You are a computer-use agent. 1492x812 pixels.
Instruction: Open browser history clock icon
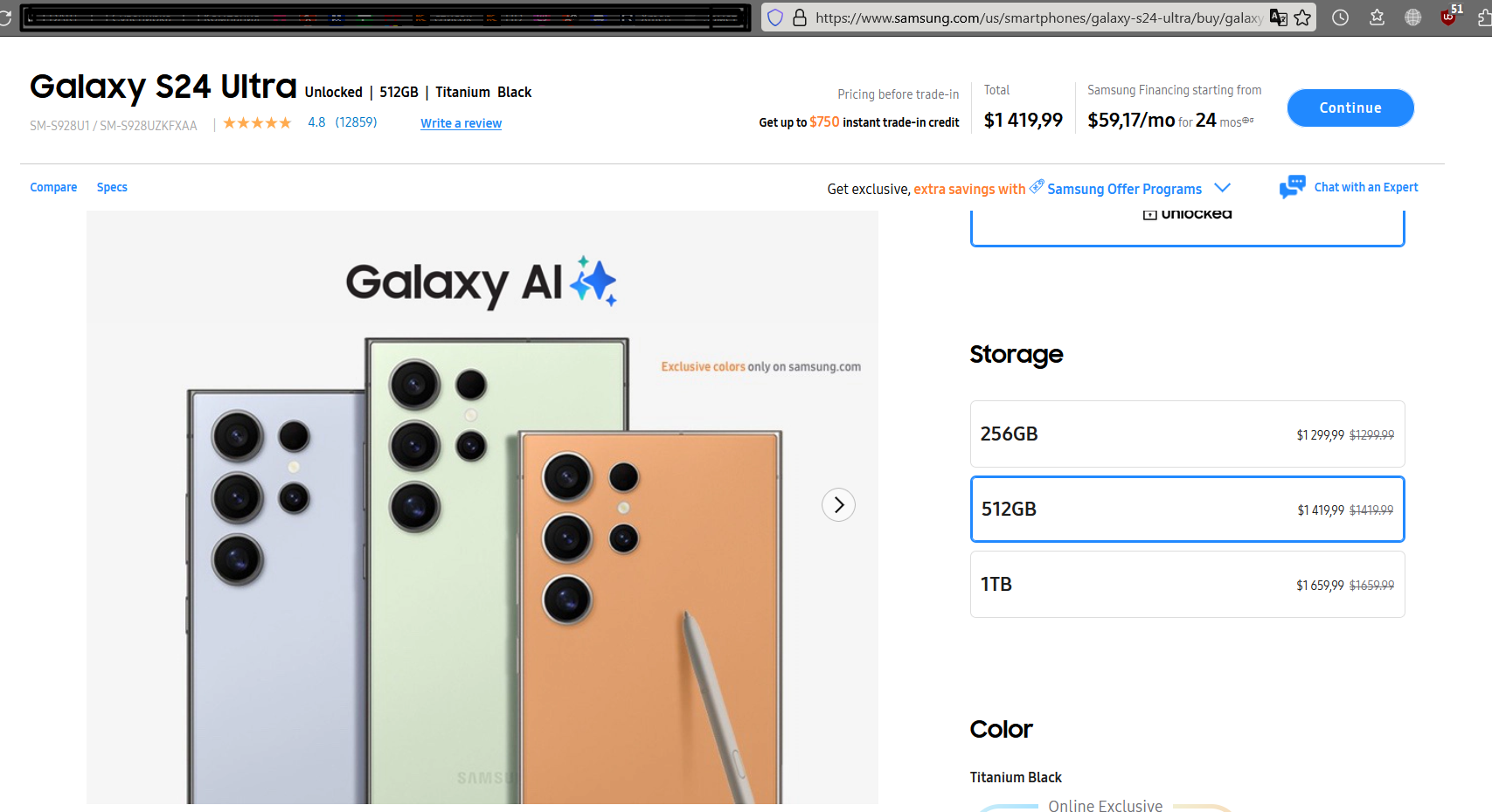pyautogui.click(x=1340, y=17)
